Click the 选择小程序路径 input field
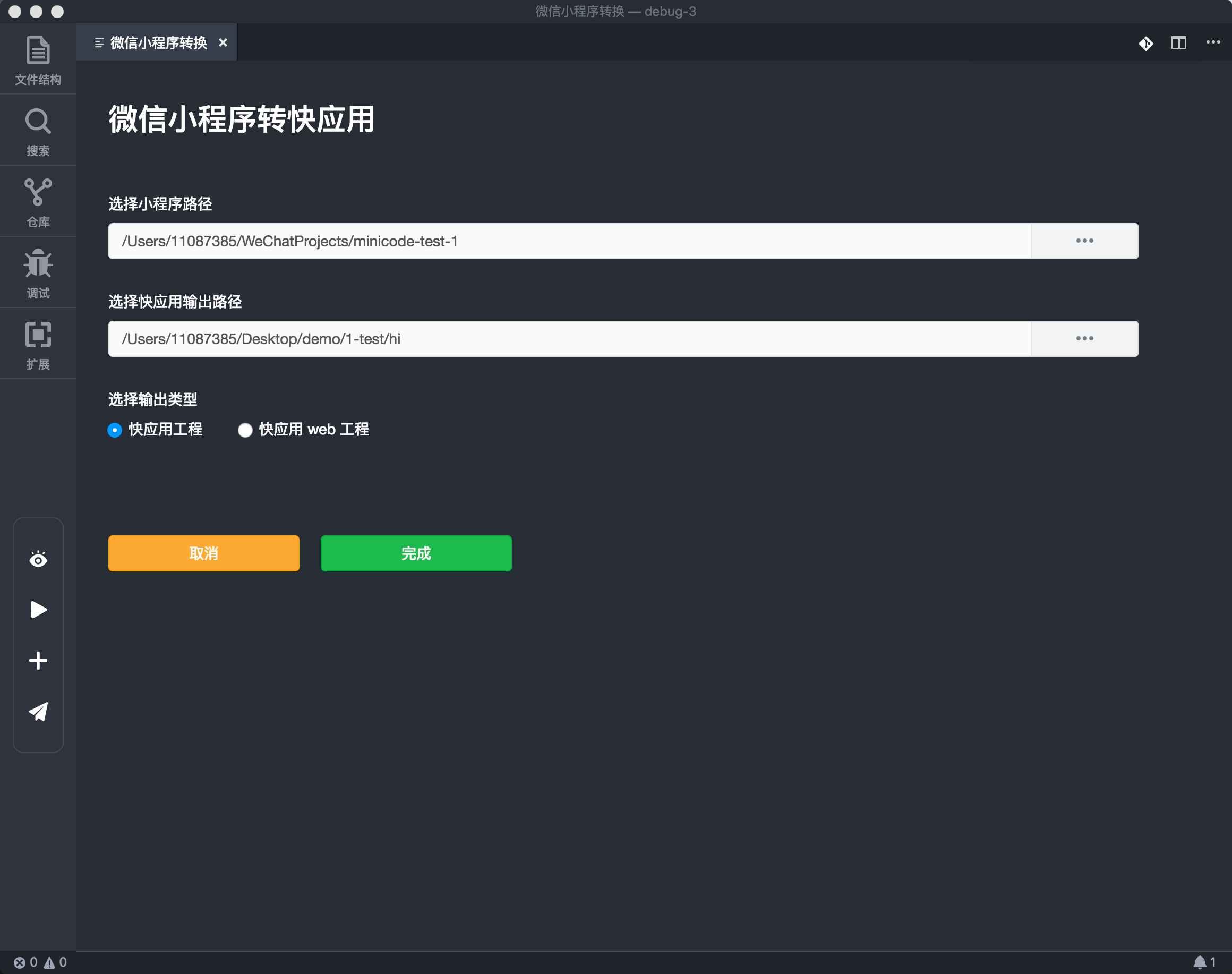The image size is (1232, 974). click(x=570, y=241)
